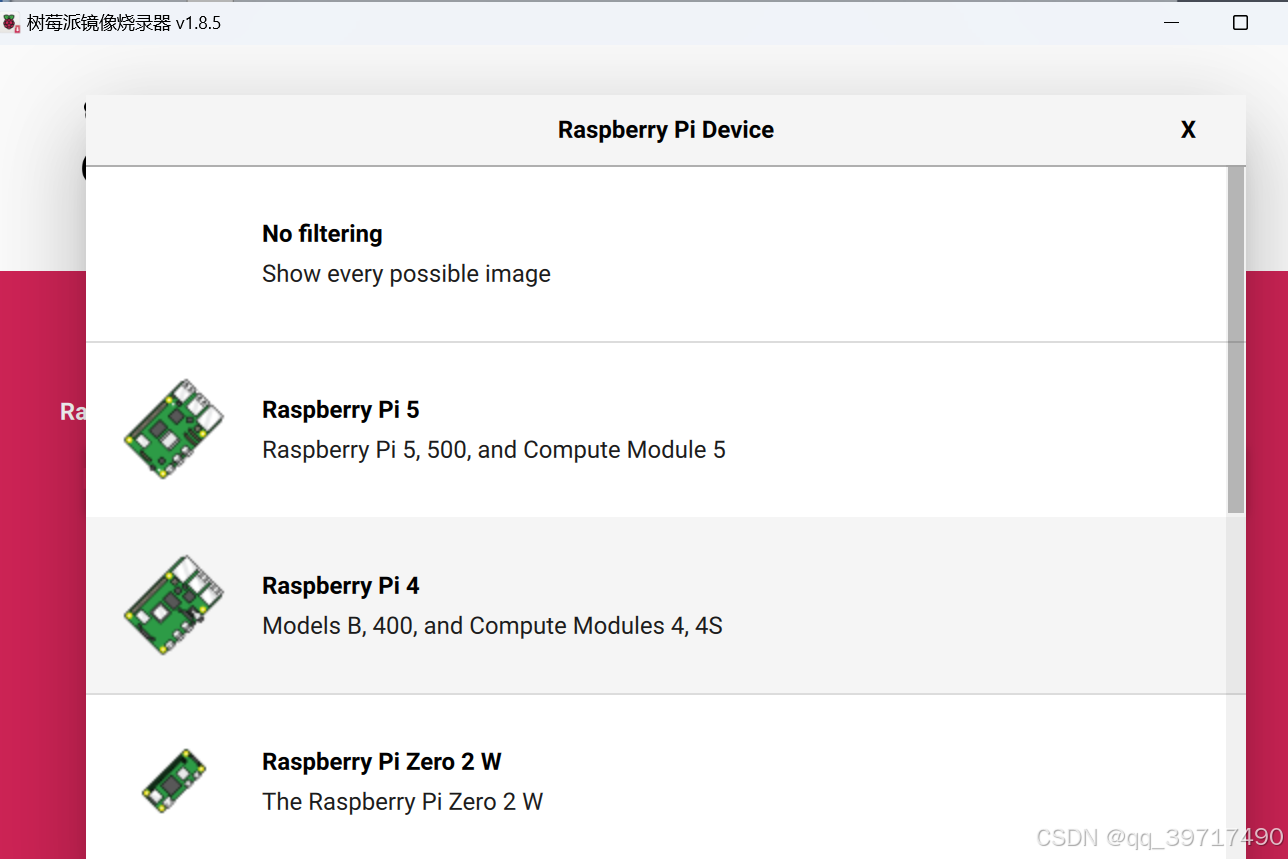Click "Models B, 400, and Compute Modules 4, 4S"
Screen dimensions: 1288x859
tap(492, 626)
